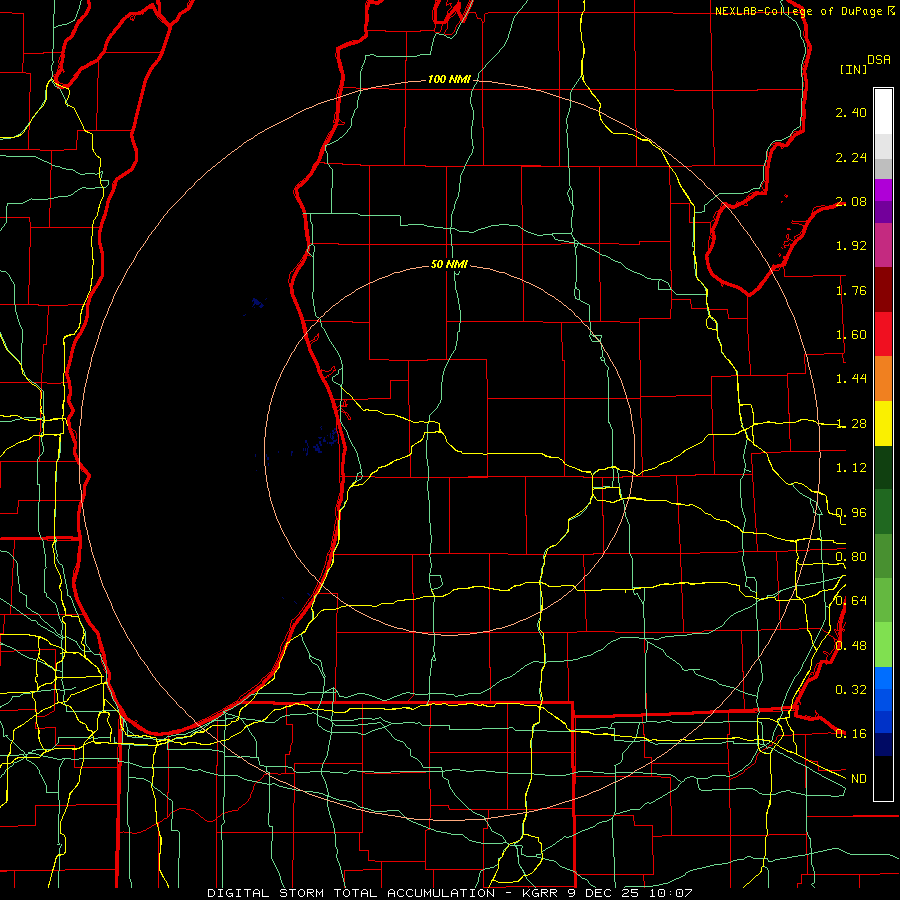Click the 2.08 scale value

(x=851, y=201)
